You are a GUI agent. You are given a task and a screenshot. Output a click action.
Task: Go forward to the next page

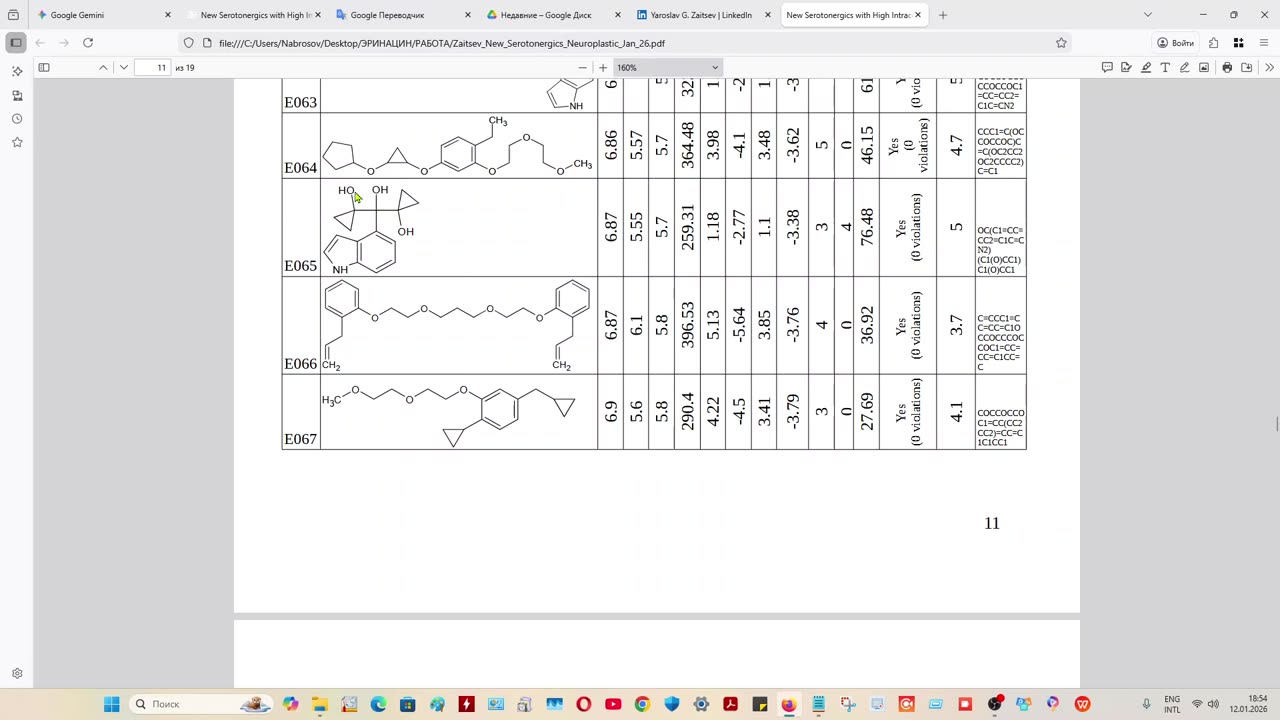point(64,43)
